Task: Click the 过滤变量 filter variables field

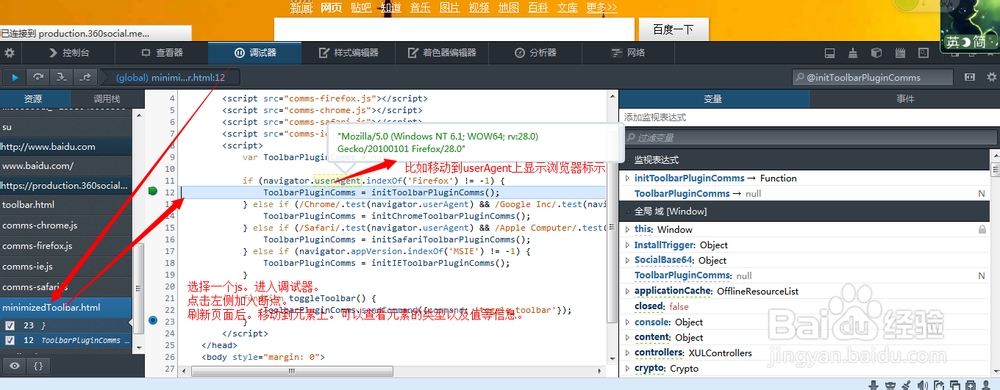Action: point(804,138)
